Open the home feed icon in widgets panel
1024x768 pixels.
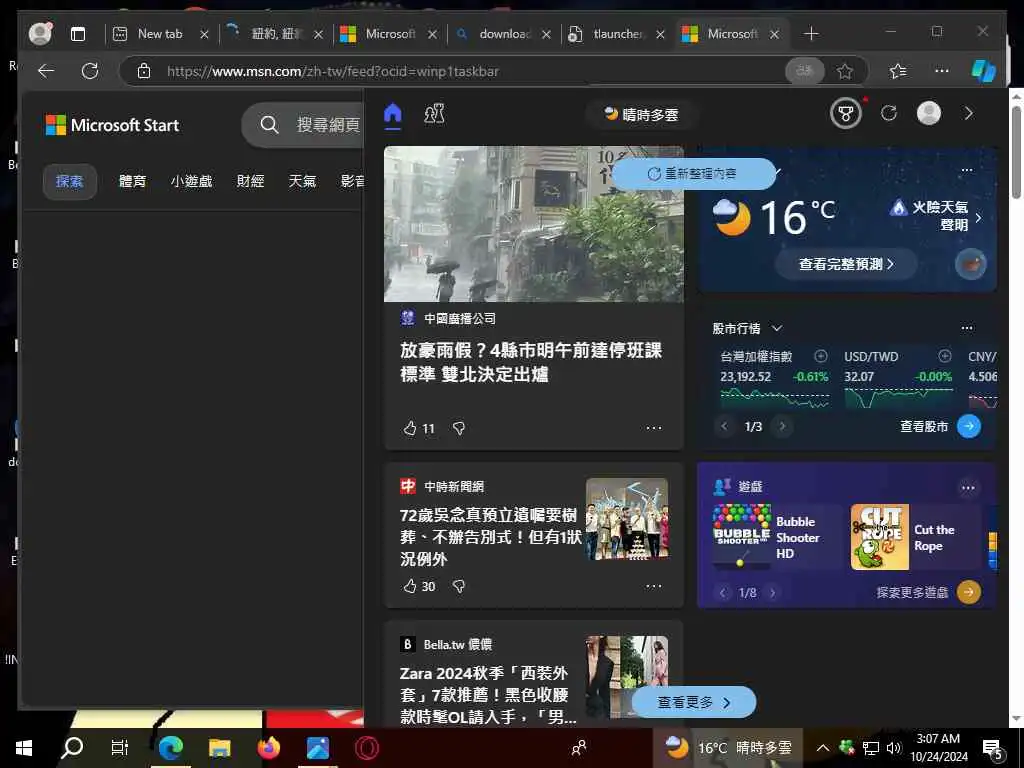click(392, 114)
